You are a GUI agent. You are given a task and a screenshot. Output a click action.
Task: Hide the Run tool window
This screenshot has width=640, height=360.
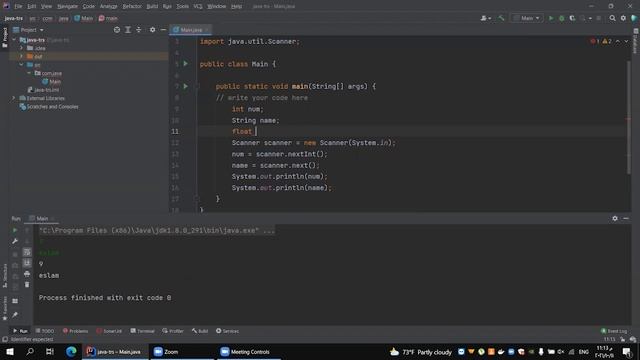click(626, 218)
